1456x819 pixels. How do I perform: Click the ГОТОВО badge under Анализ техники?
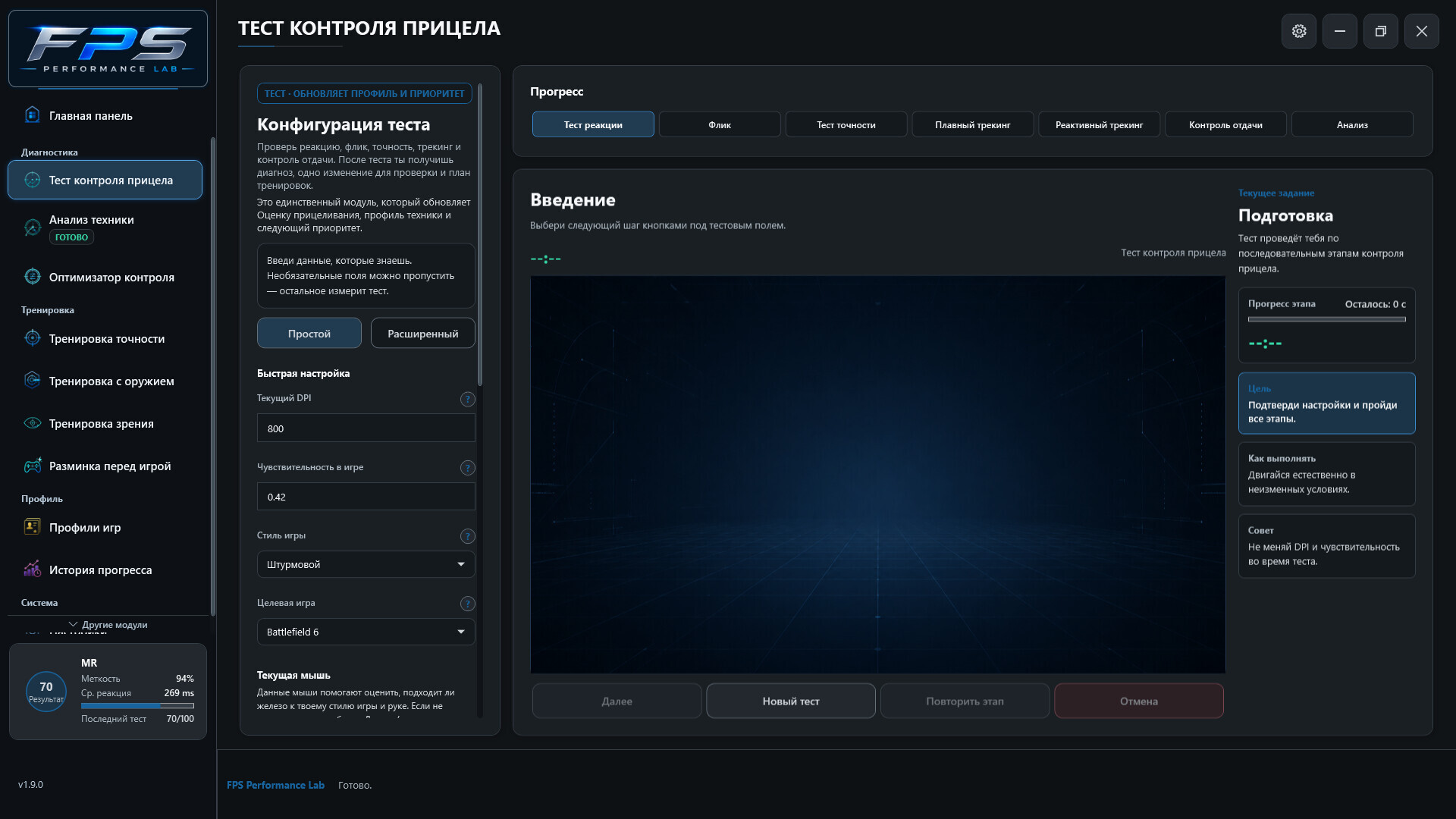pos(71,237)
